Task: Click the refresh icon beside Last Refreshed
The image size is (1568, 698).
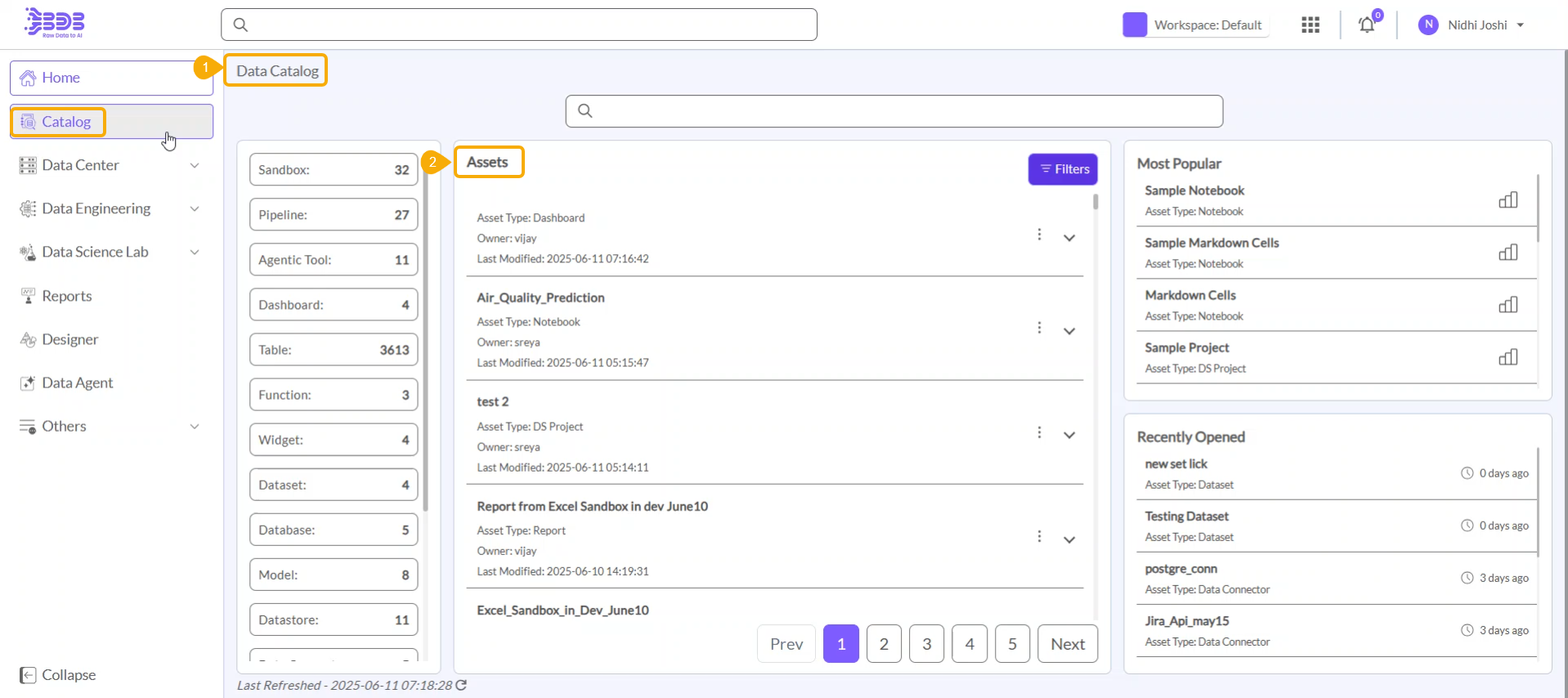Action: (x=461, y=685)
